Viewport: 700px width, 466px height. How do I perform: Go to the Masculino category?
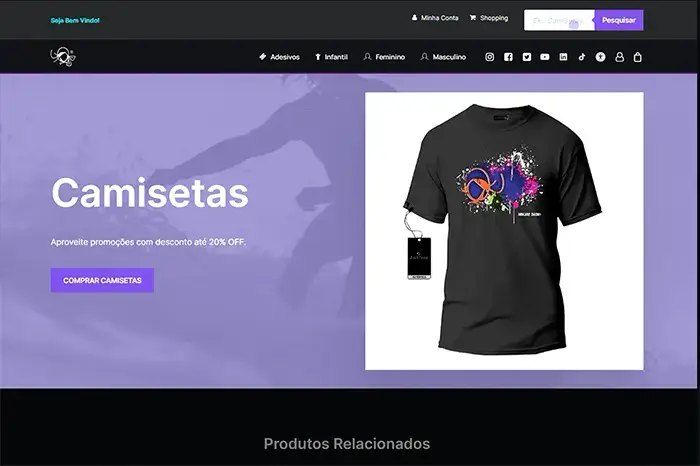point(443,57)
